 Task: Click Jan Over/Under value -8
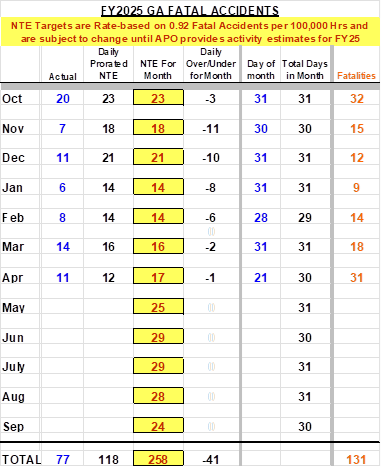210,188
